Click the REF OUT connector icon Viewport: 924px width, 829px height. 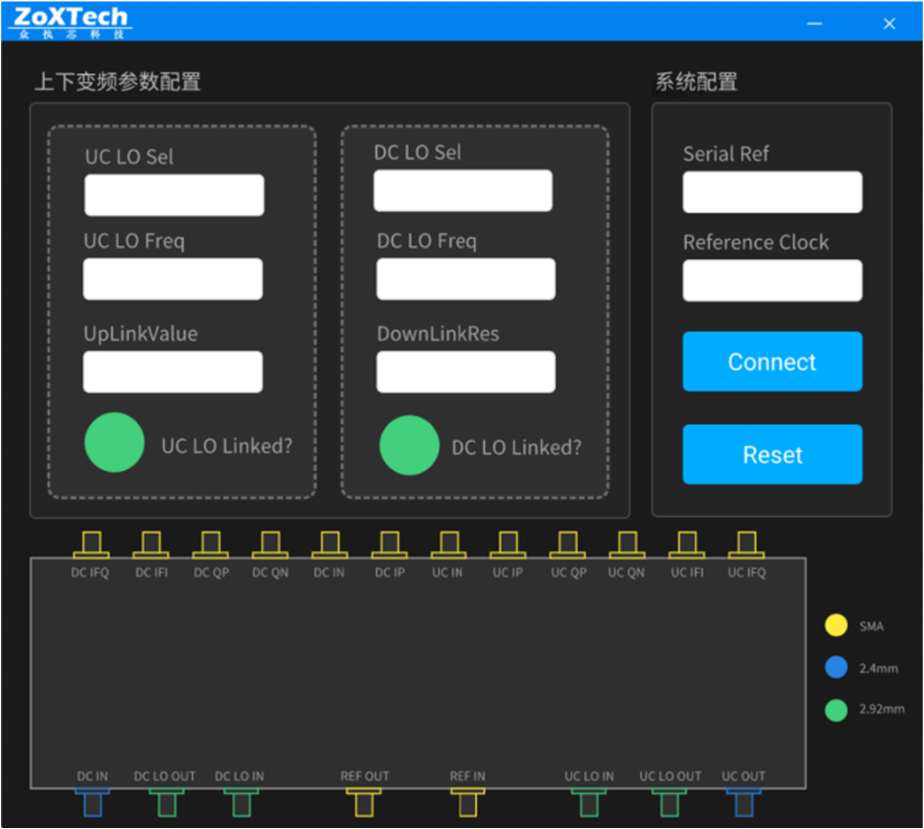pyautogui.click(x=364, y=802)
